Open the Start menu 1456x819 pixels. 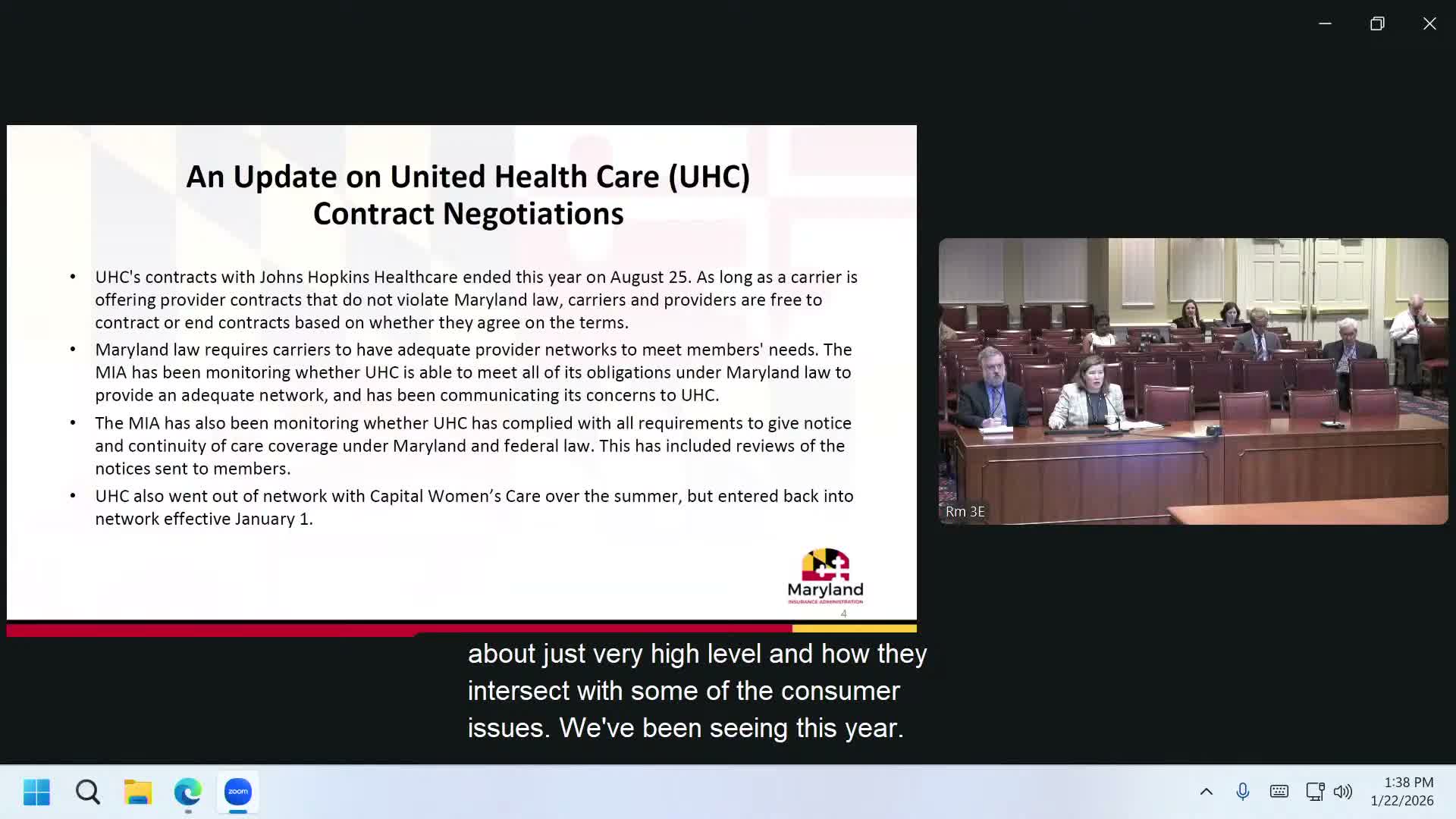click(x=36, y=792)
